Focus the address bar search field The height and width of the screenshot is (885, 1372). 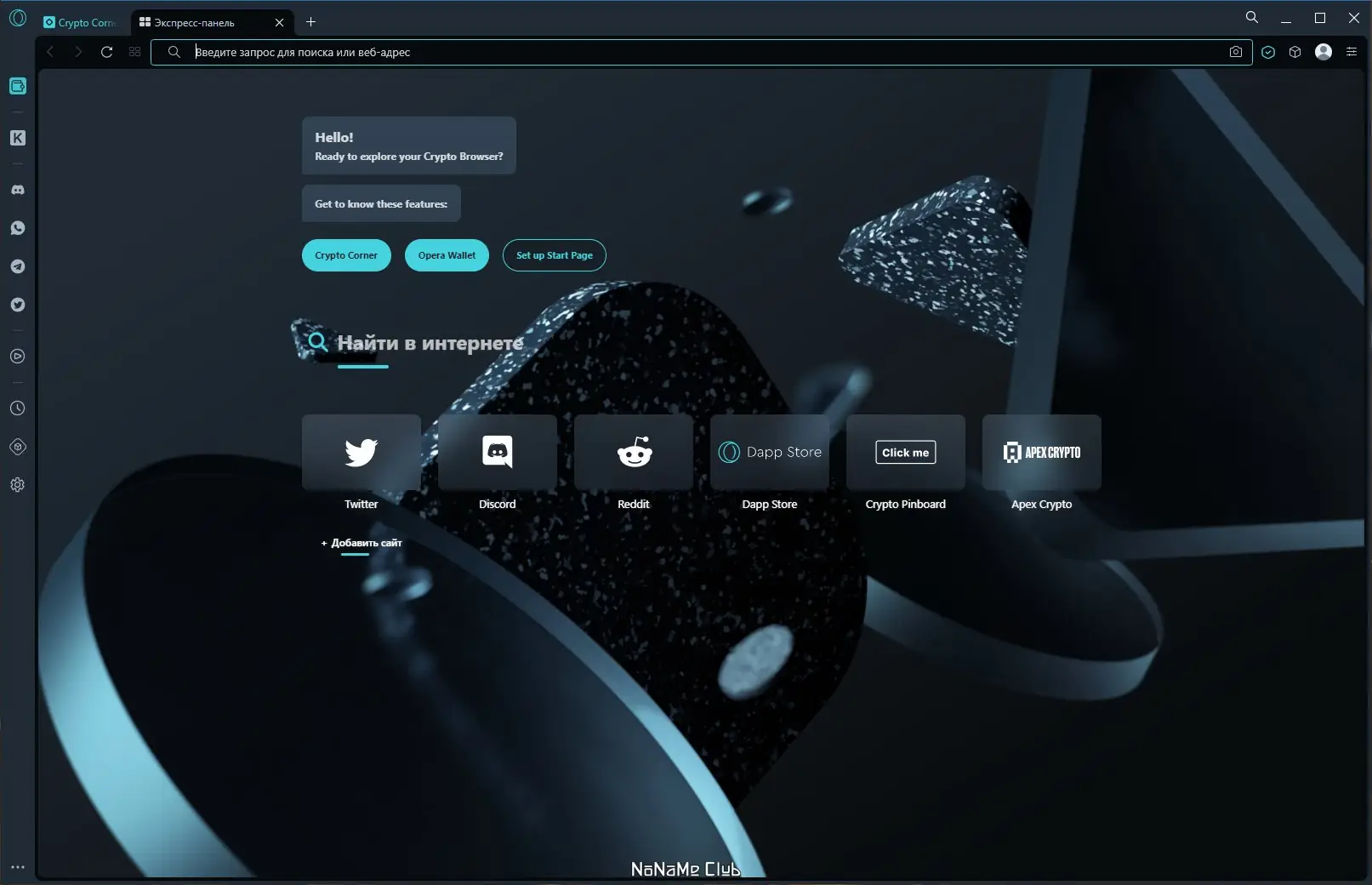701,52
